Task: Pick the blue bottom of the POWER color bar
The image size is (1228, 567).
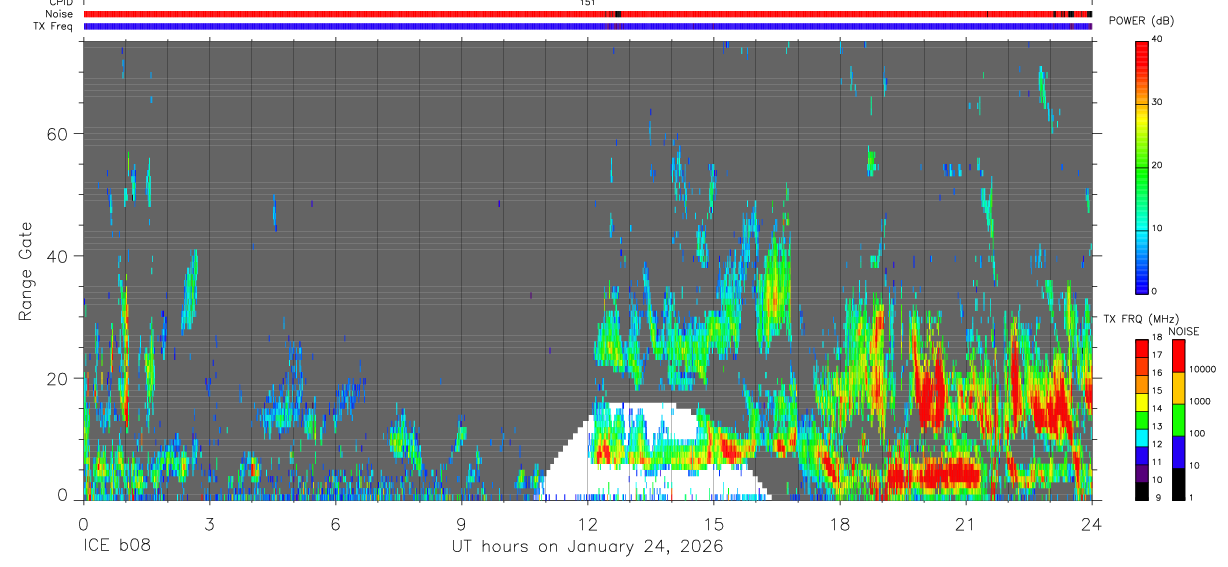Action: pos(1141,280)
